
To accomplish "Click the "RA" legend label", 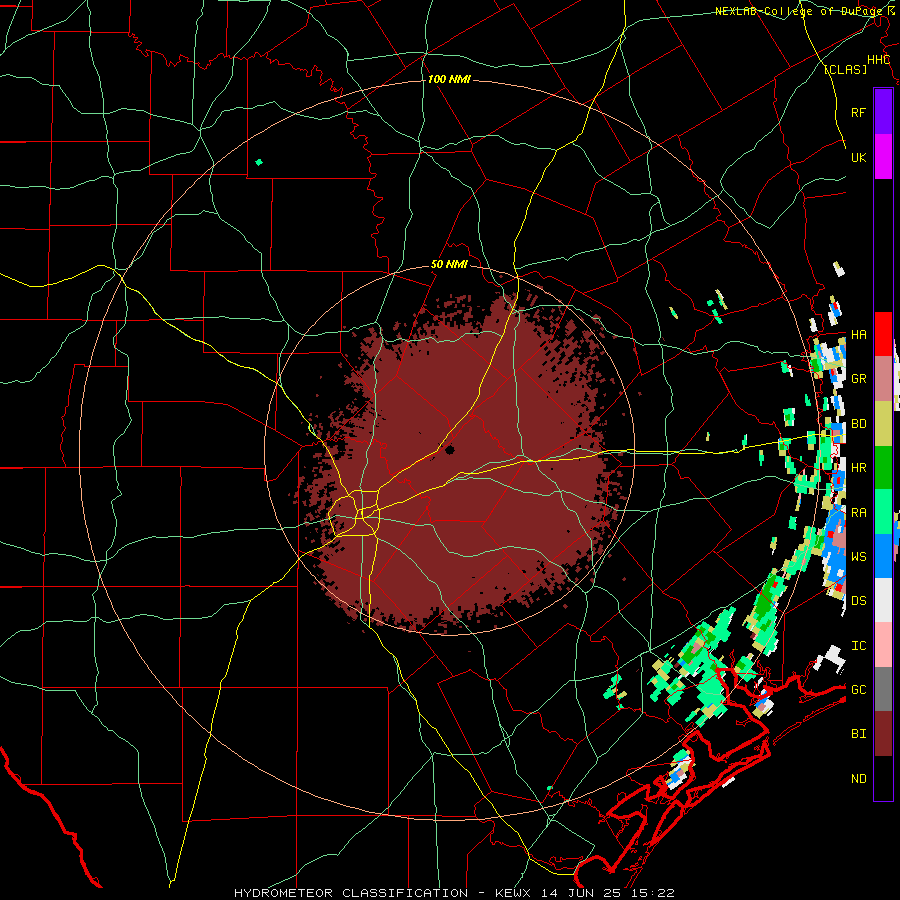I will [x=858, y=513].
